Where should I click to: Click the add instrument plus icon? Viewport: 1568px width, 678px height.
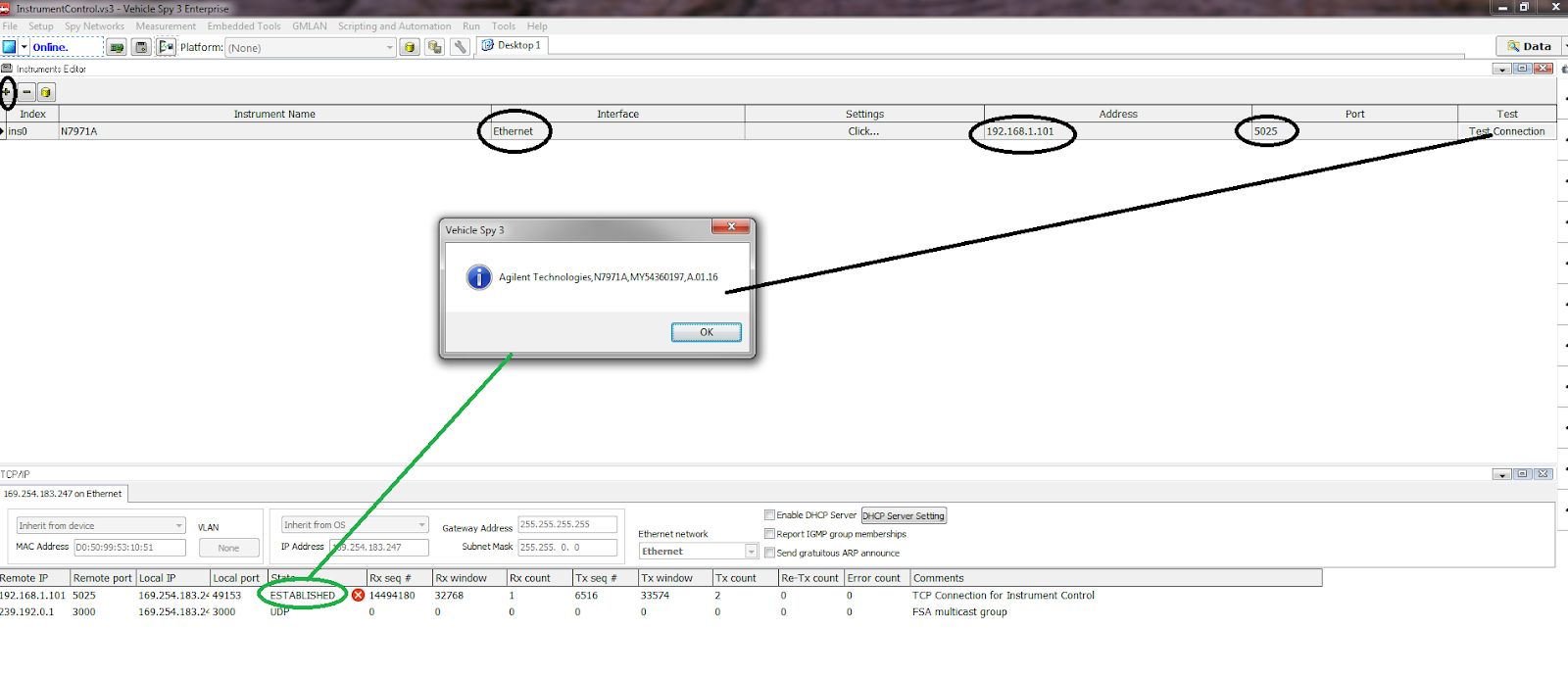pos(8,92)
